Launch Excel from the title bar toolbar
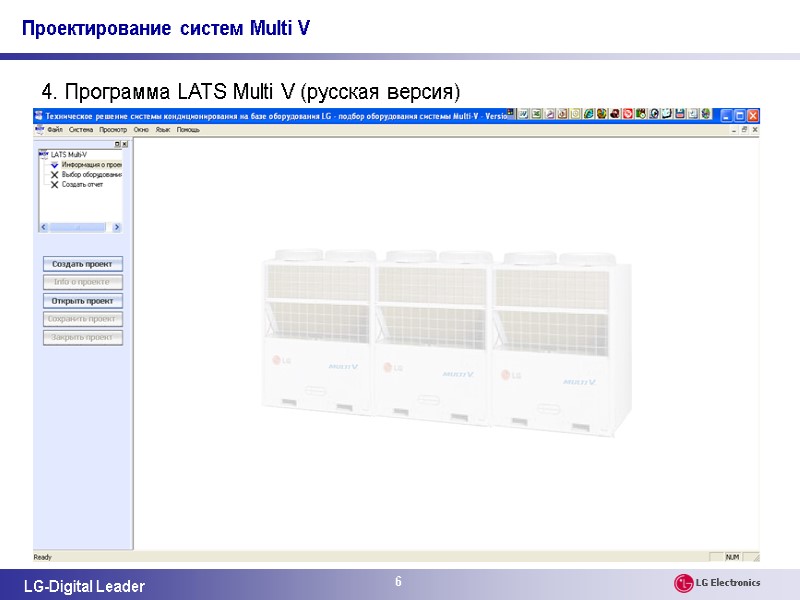800x600 pixels. (536, 116)
